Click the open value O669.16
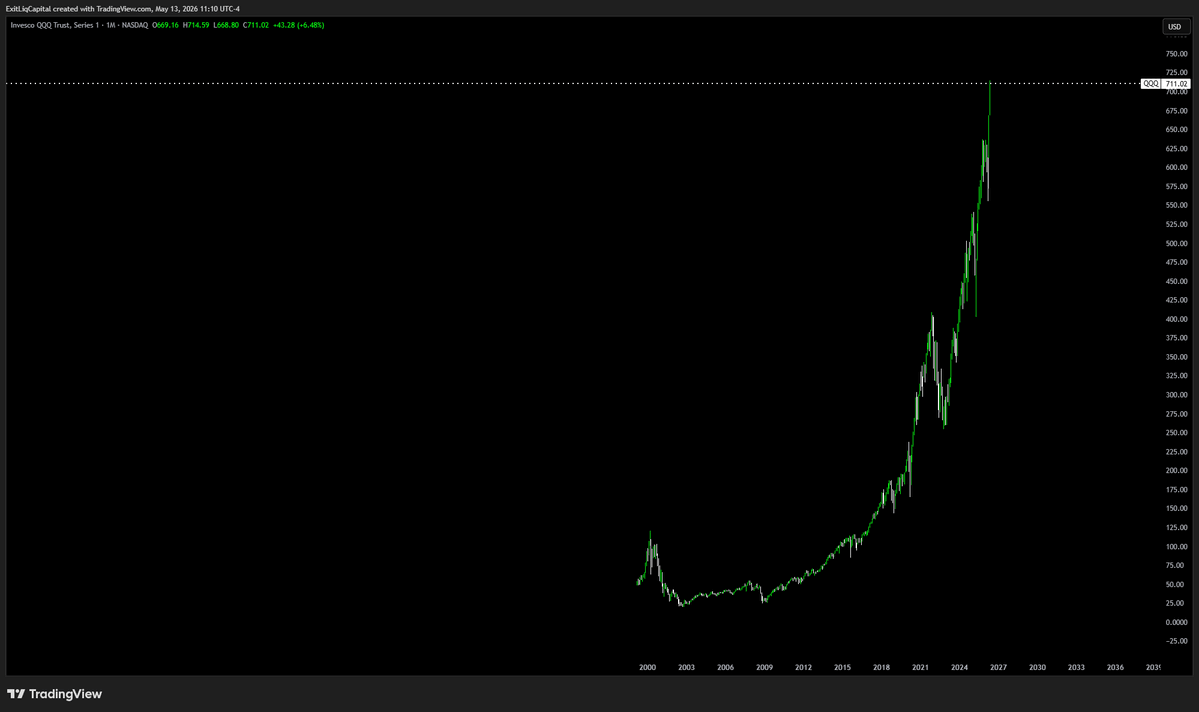The width and height of the screenshot is (1199, 712). coord(165,25)
